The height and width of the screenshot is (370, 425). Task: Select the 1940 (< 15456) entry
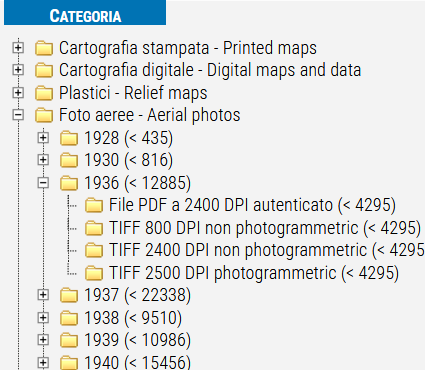[137, 362]
